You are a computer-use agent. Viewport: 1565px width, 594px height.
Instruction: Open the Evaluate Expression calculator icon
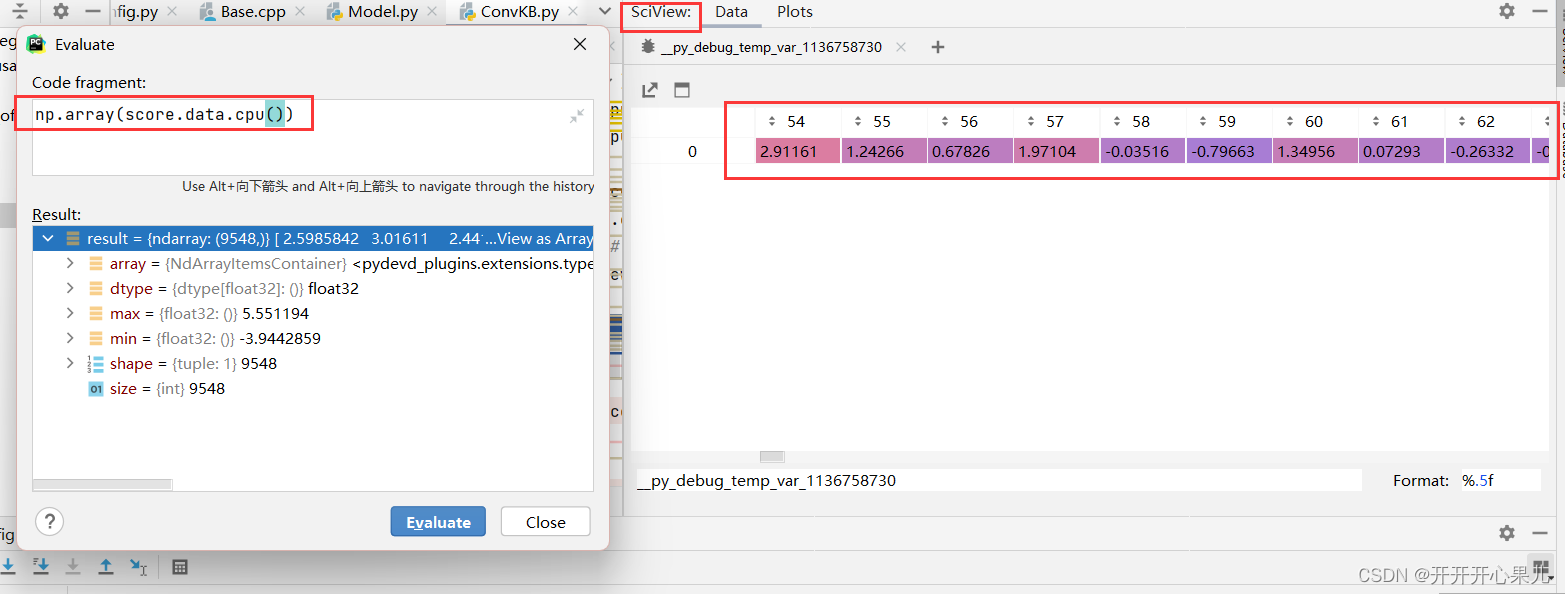click(179, 566)
